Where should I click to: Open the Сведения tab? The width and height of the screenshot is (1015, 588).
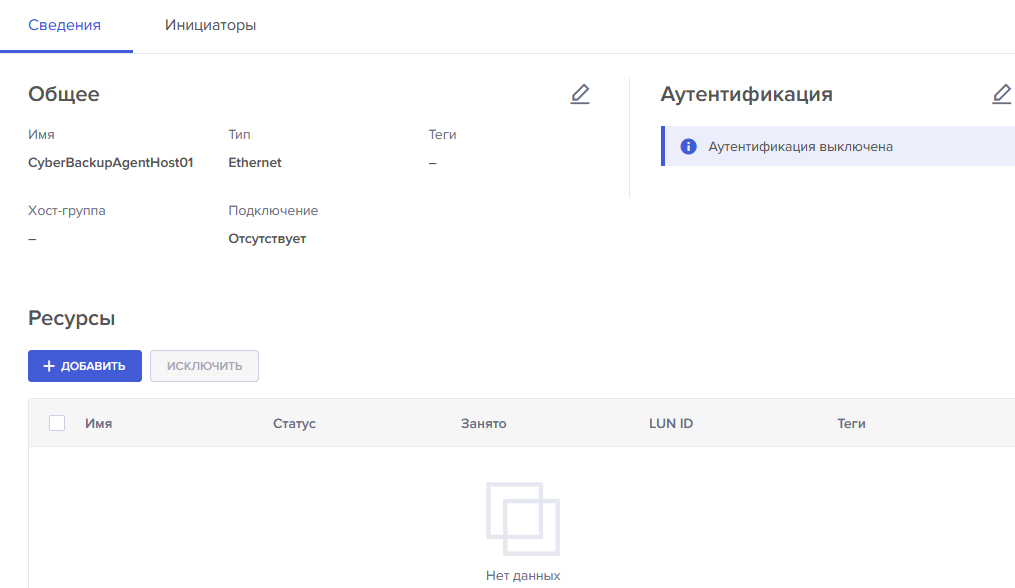click(x=64, y=26)
